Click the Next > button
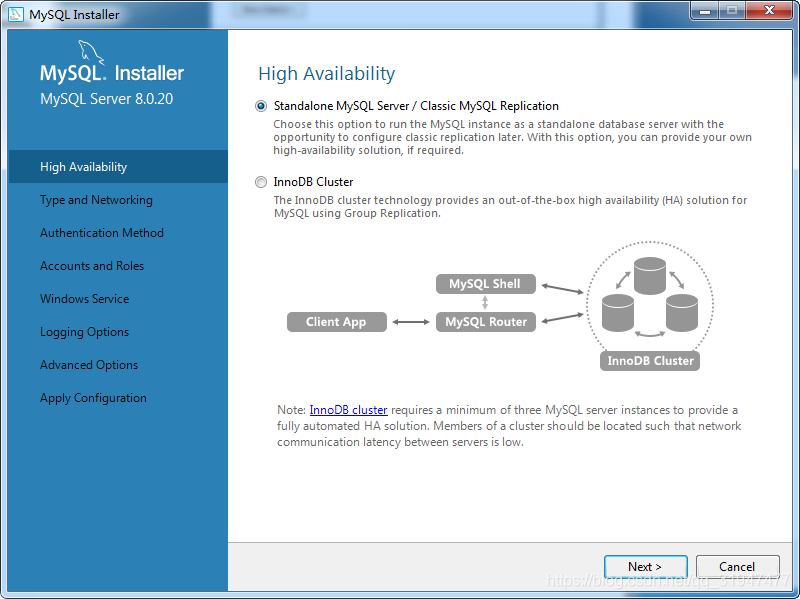The width and height of the screenshot is (800, 599). point(645,567)
